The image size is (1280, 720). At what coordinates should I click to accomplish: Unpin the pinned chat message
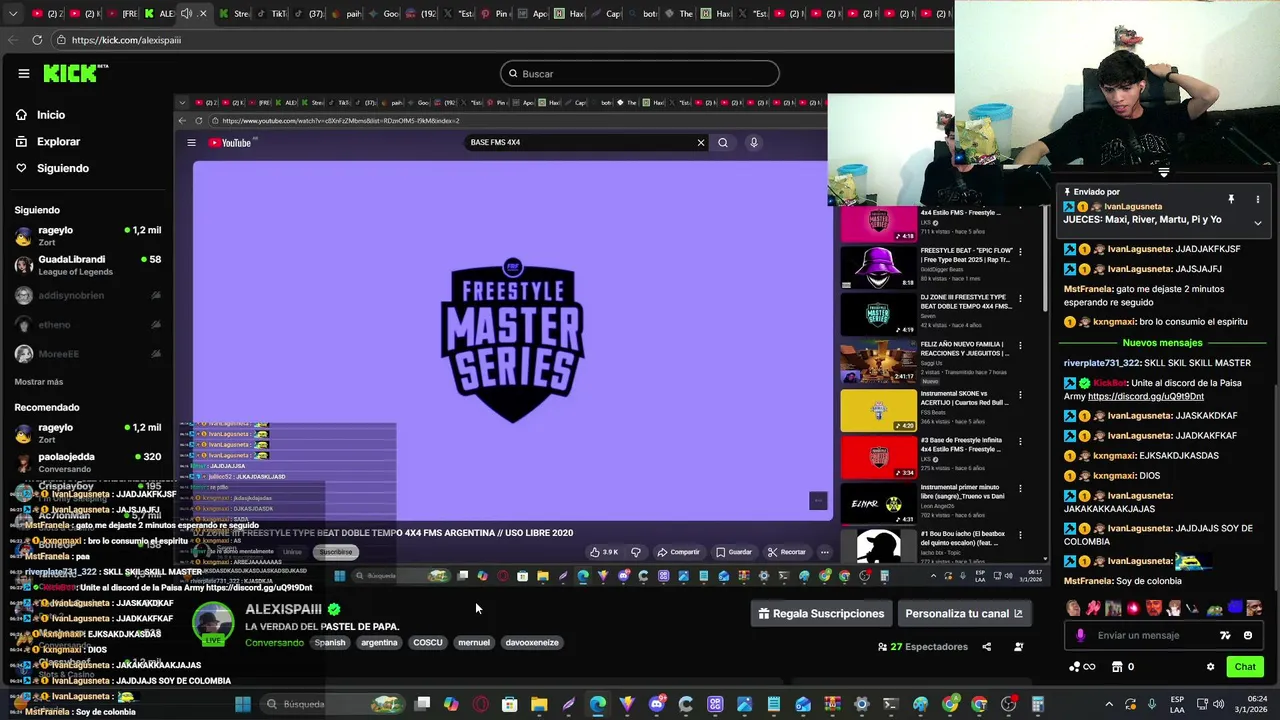click(x=1231, y=200)
